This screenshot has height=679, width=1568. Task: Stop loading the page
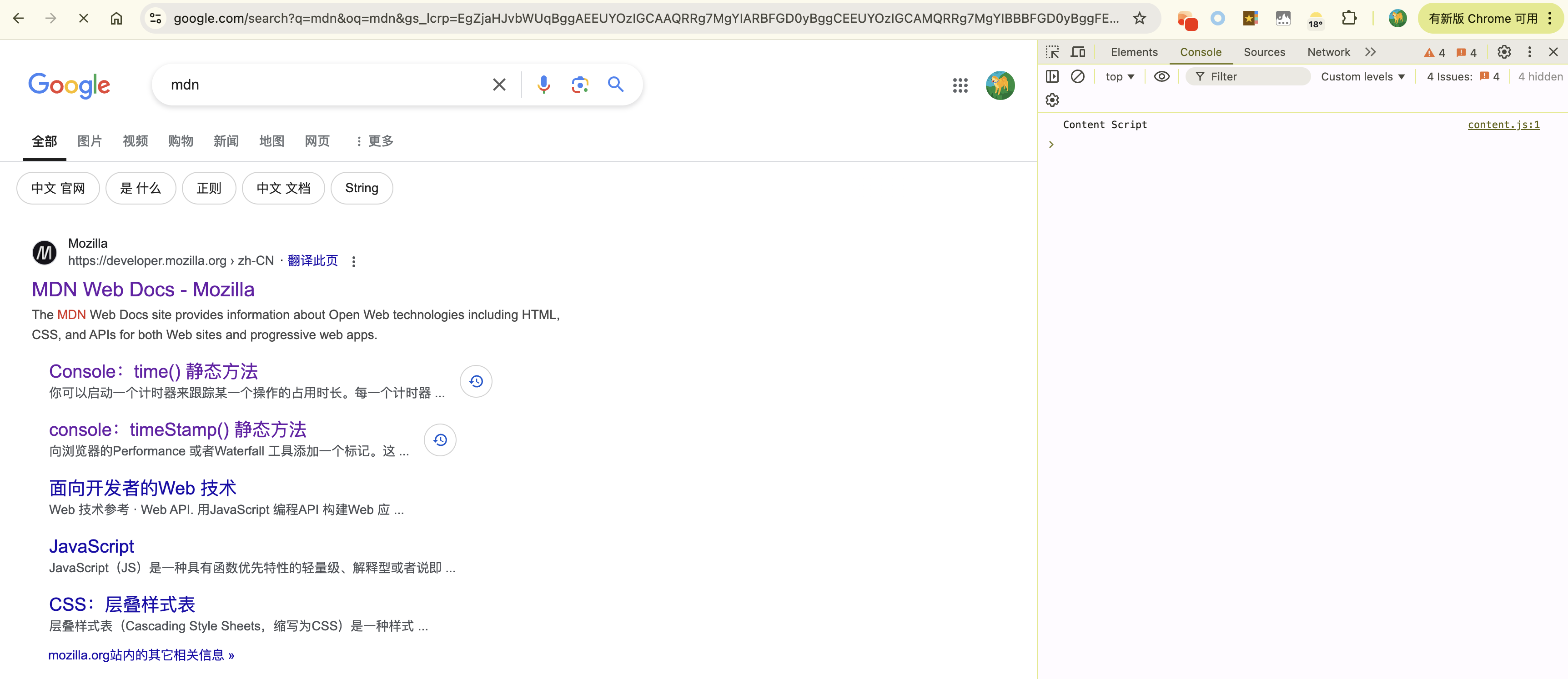coord(83,18)
